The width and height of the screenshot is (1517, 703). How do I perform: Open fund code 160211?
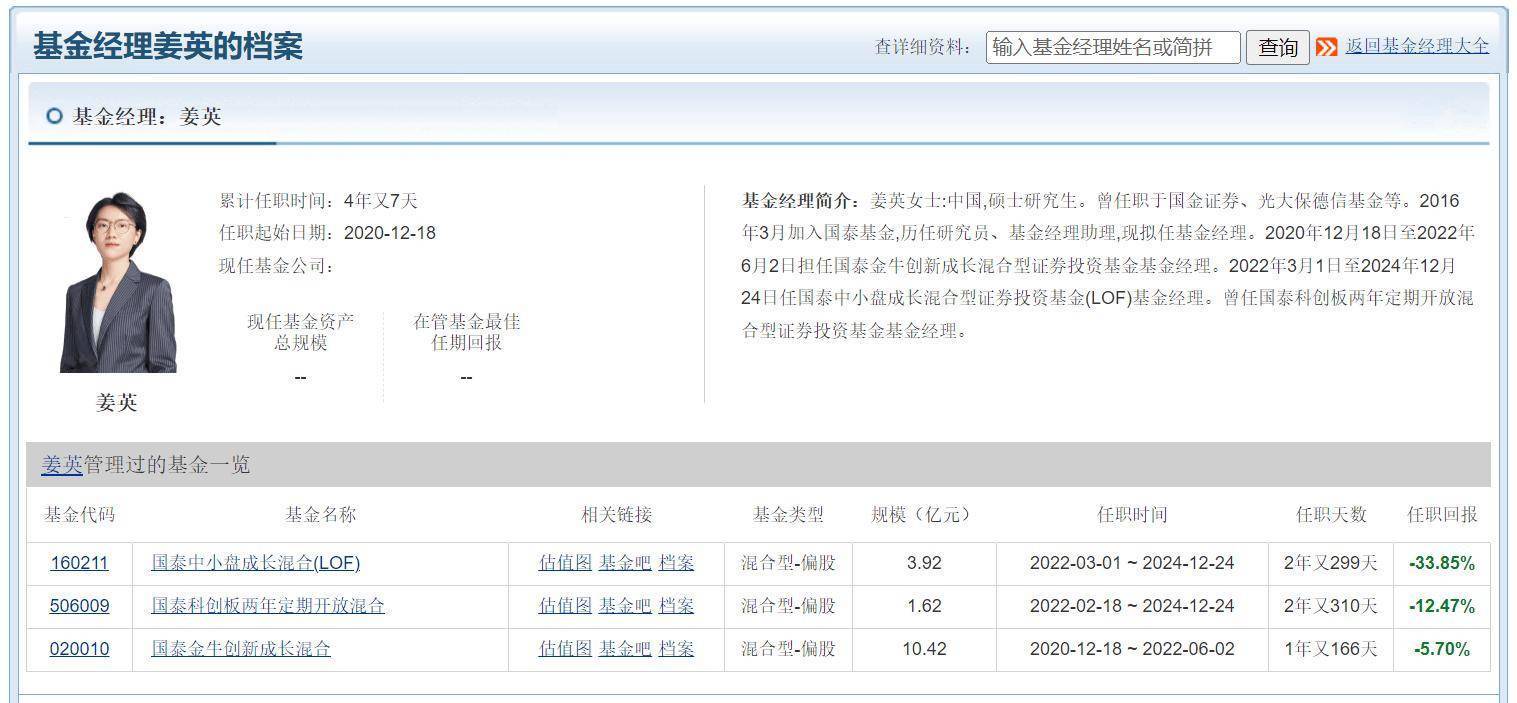click(x=79, y=563)
